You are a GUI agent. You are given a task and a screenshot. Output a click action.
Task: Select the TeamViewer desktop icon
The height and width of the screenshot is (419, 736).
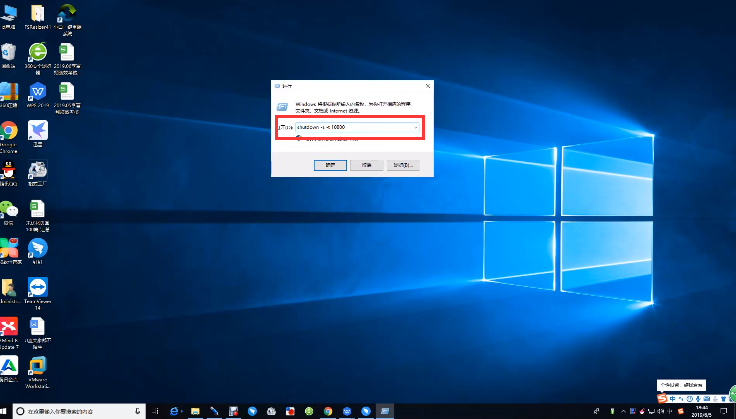point(38,288)
